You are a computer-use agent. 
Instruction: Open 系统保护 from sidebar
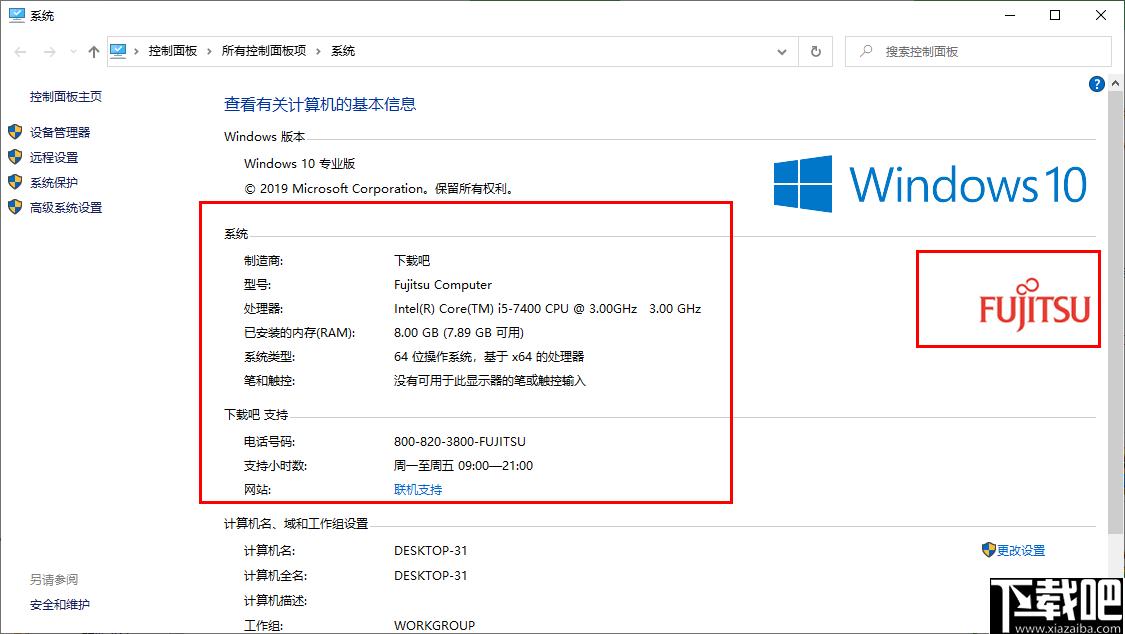click(x=54, y=183)
